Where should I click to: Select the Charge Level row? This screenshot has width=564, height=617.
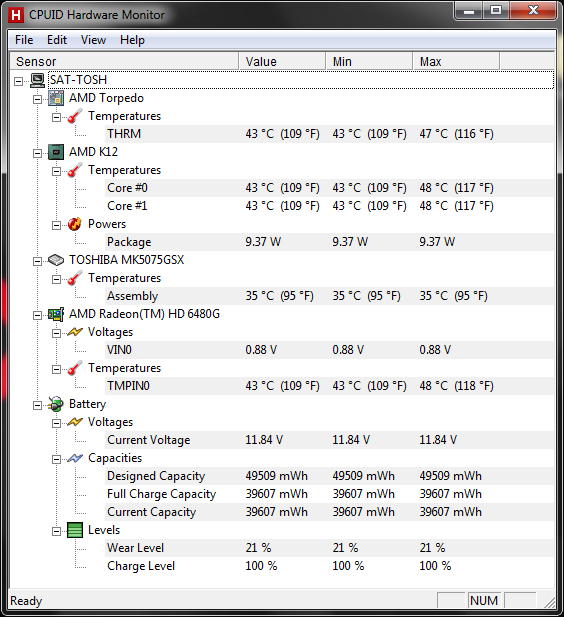330,566
